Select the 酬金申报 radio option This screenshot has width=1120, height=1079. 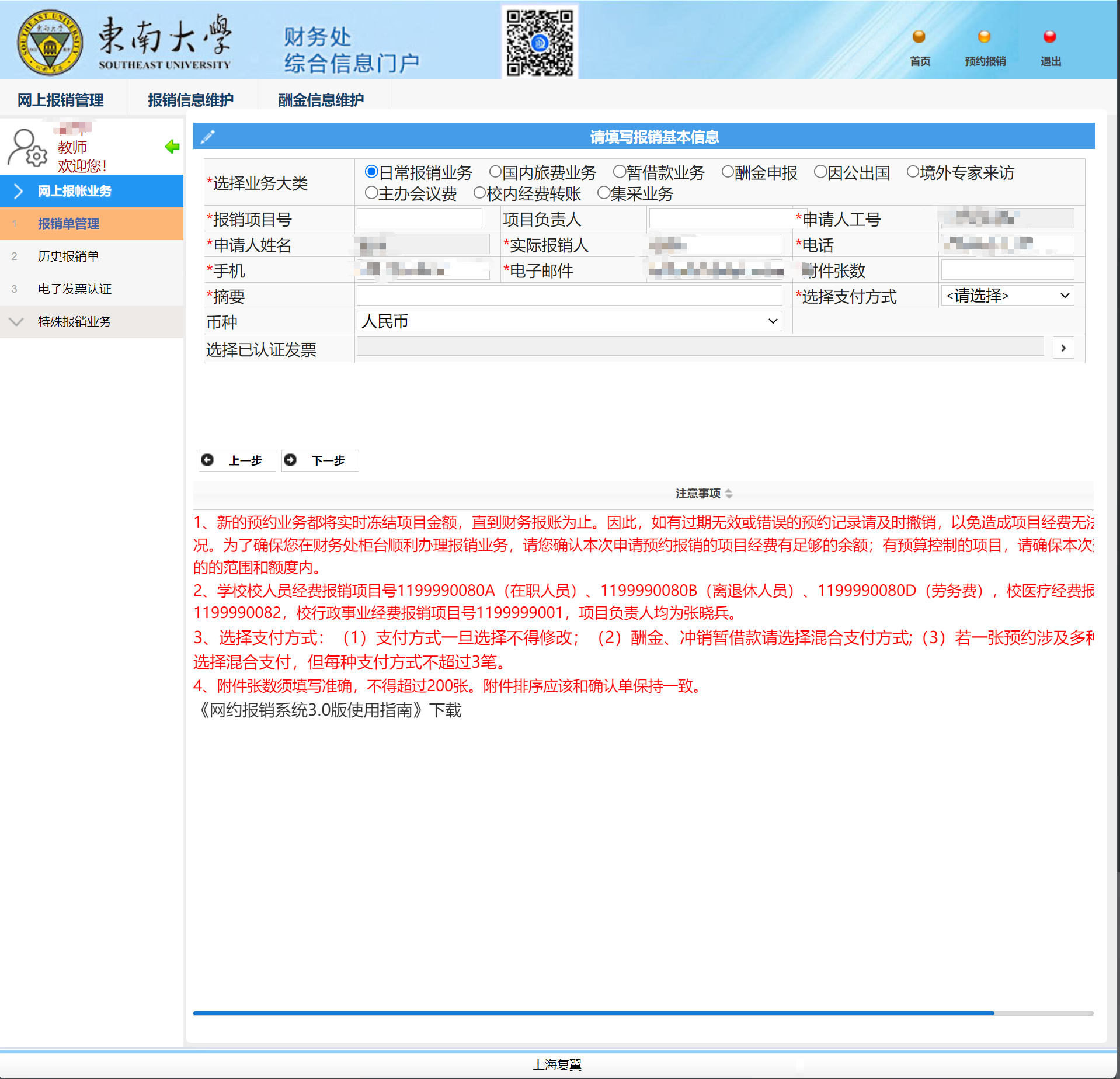(x=728, y=172)
